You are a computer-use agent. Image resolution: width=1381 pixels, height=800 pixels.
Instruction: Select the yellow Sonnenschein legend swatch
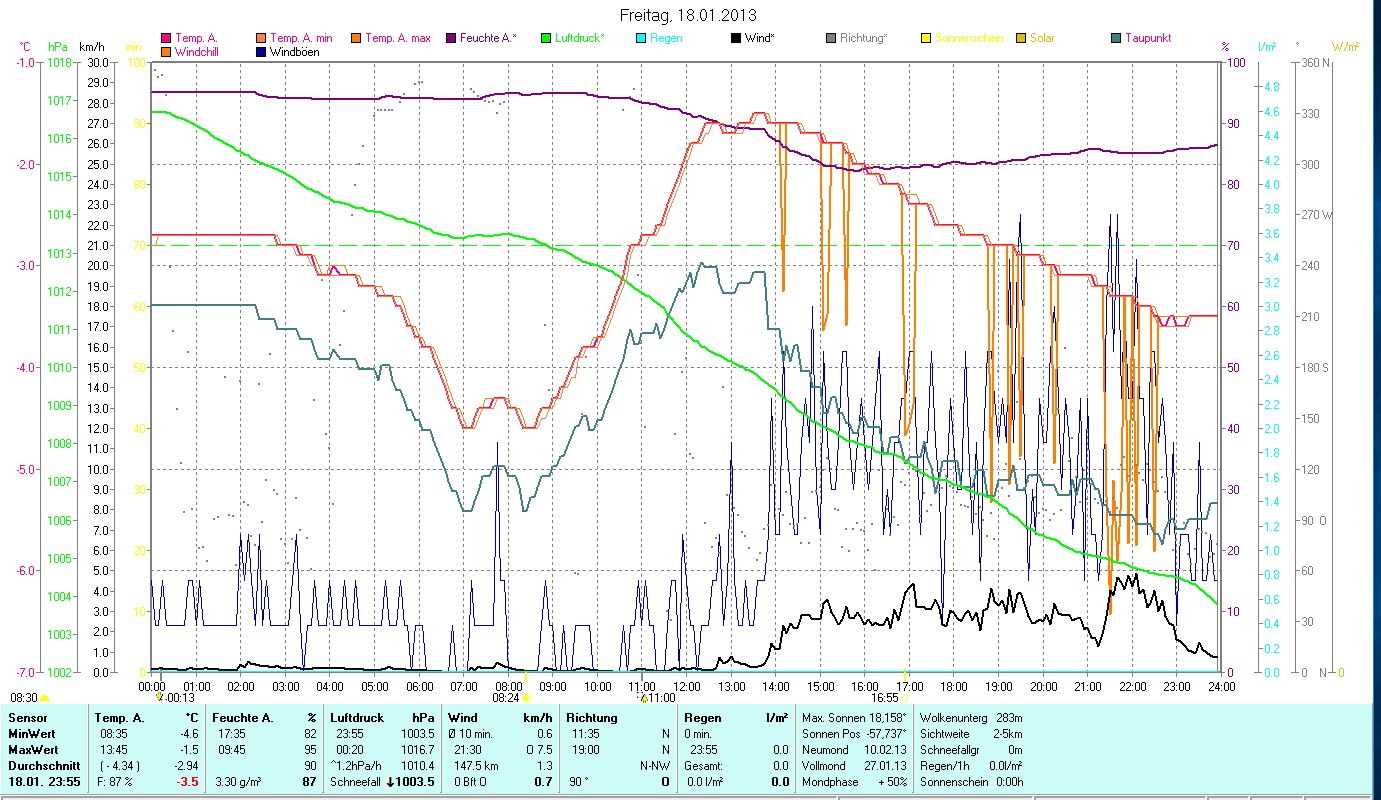925,38
